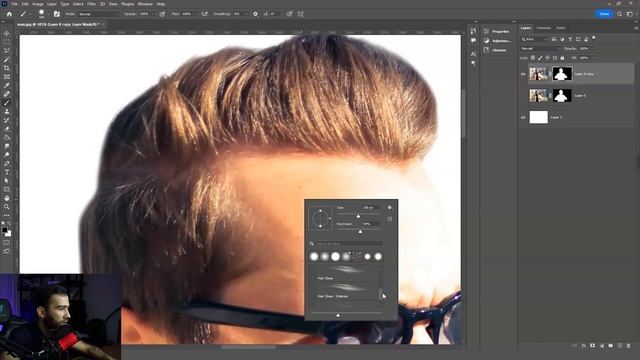This screenshot has width=640, height=360.
Task: Open the brush popup settings gear
Action: pos(390,207)
